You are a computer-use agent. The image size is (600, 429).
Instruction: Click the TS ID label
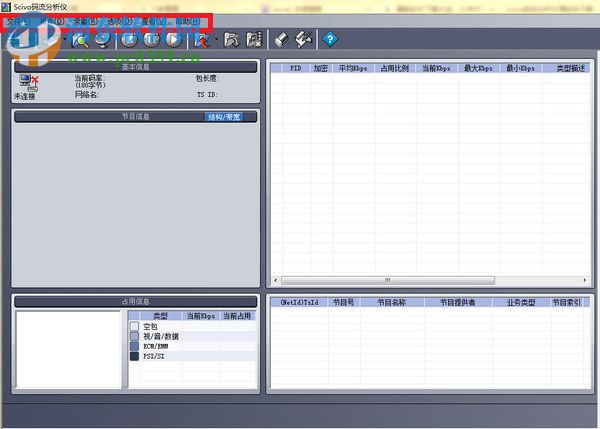pyautogui.click(x=207, y=95)
